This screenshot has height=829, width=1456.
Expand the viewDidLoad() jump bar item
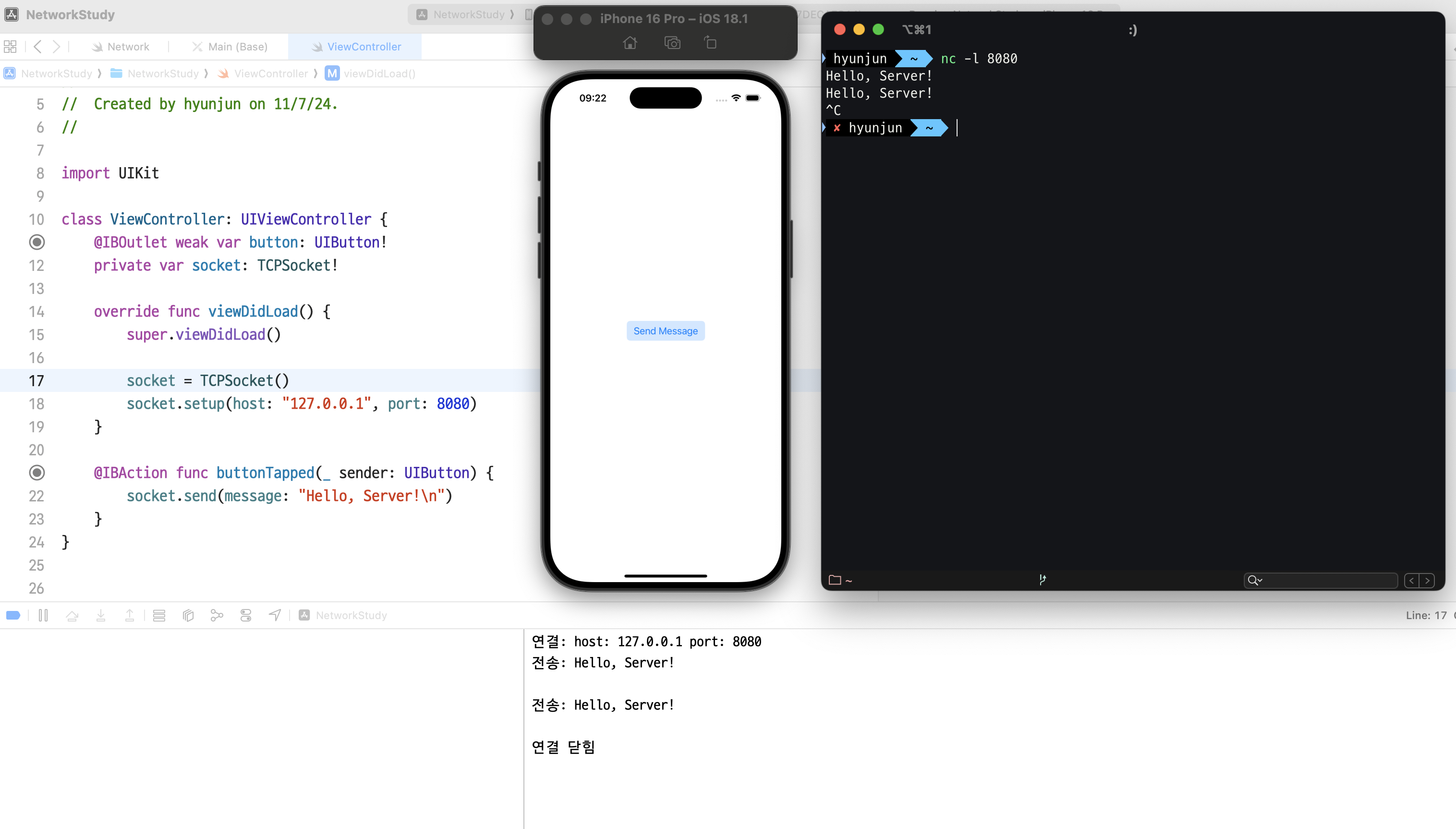(378, 73)
